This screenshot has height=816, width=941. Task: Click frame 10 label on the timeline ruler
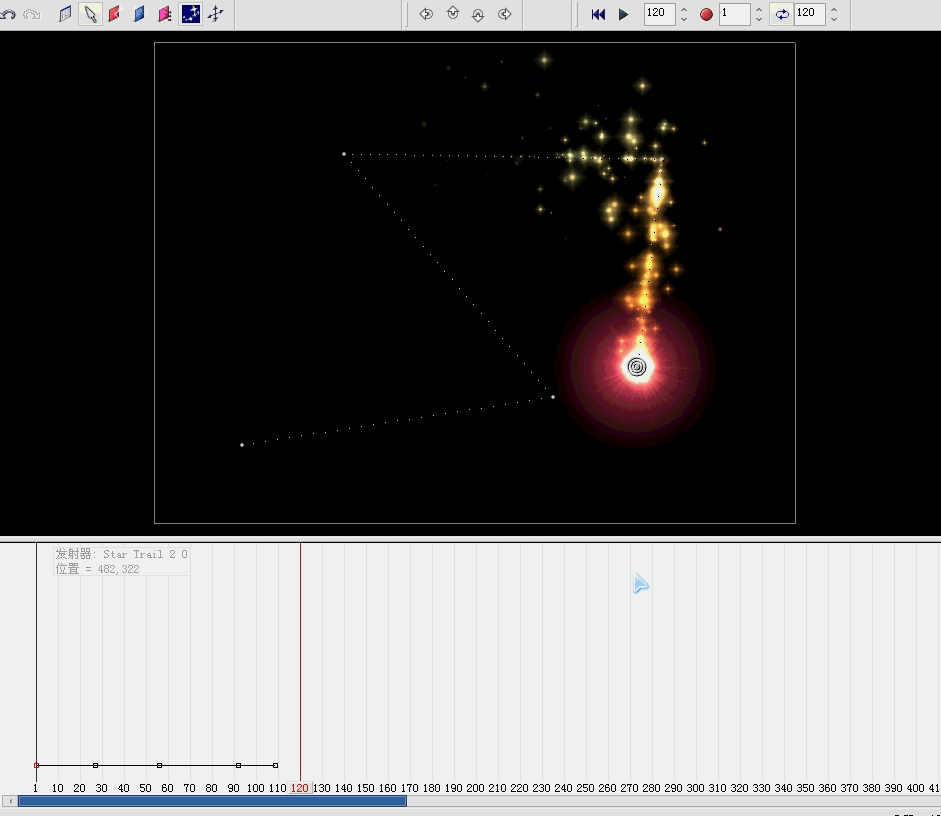point(58,788)
